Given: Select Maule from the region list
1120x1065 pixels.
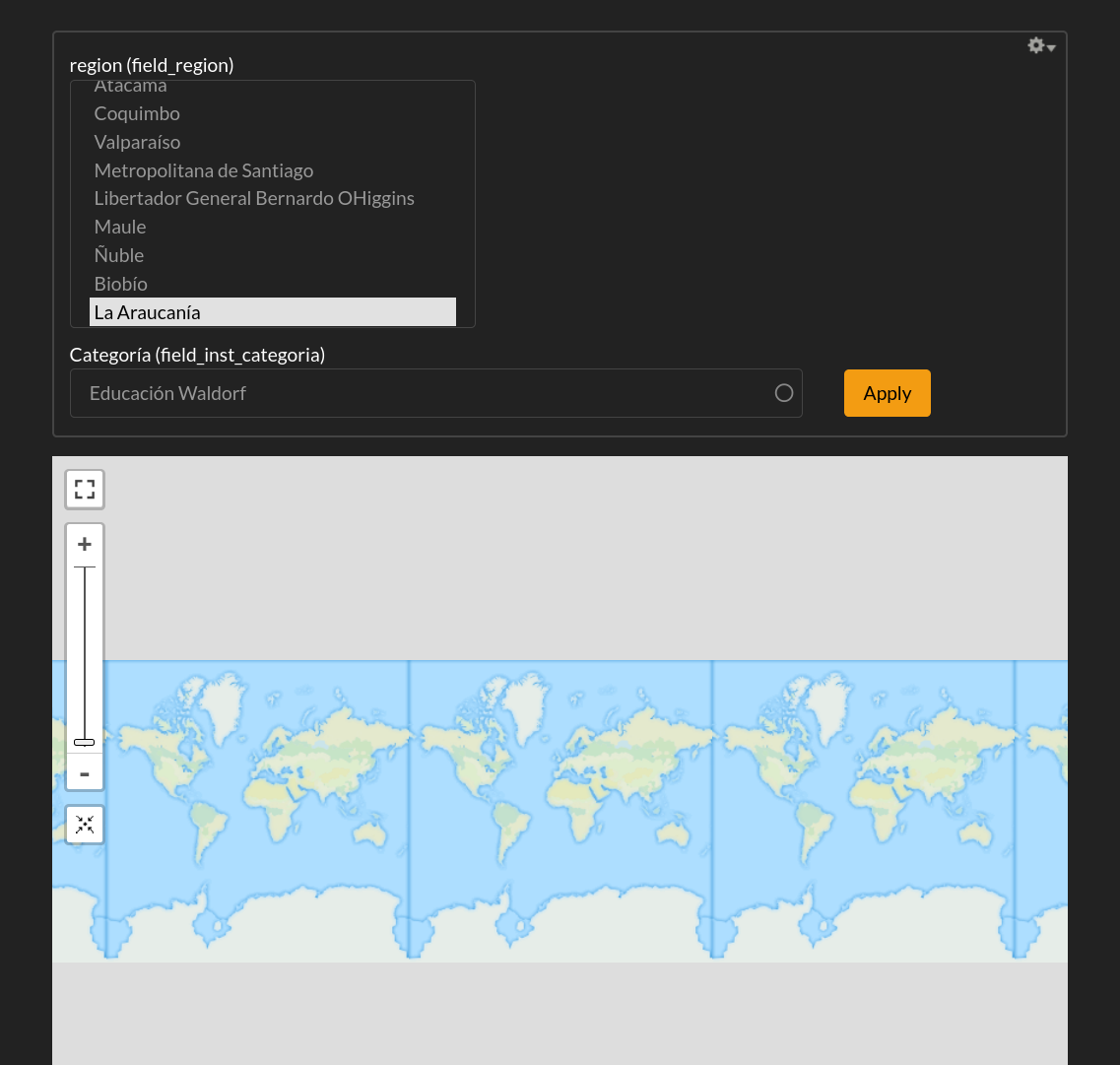Looking at the screenshot, I should pos(120,227).
